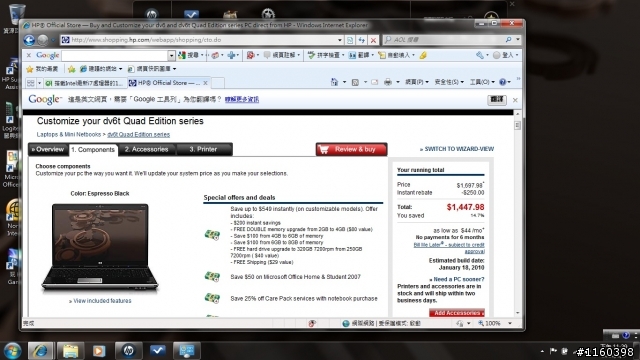Click the Google toolbar translate (翻譯) item
Viewport: 640px width, 360px height.
coord(361,55)
